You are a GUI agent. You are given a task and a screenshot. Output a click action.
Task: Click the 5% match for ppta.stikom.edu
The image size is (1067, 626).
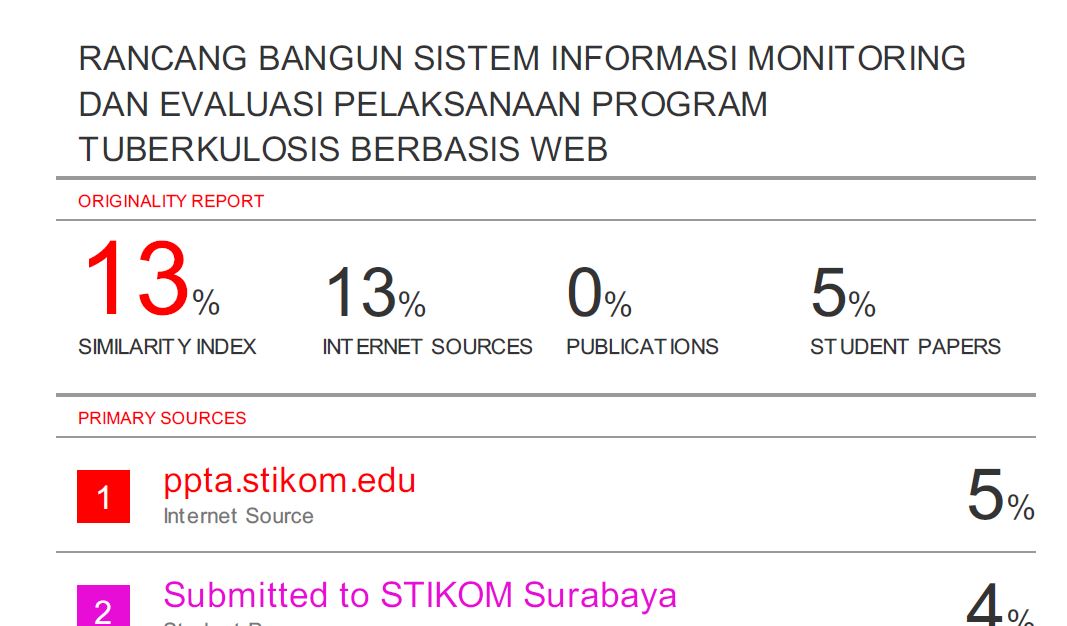pos(1000,495)
